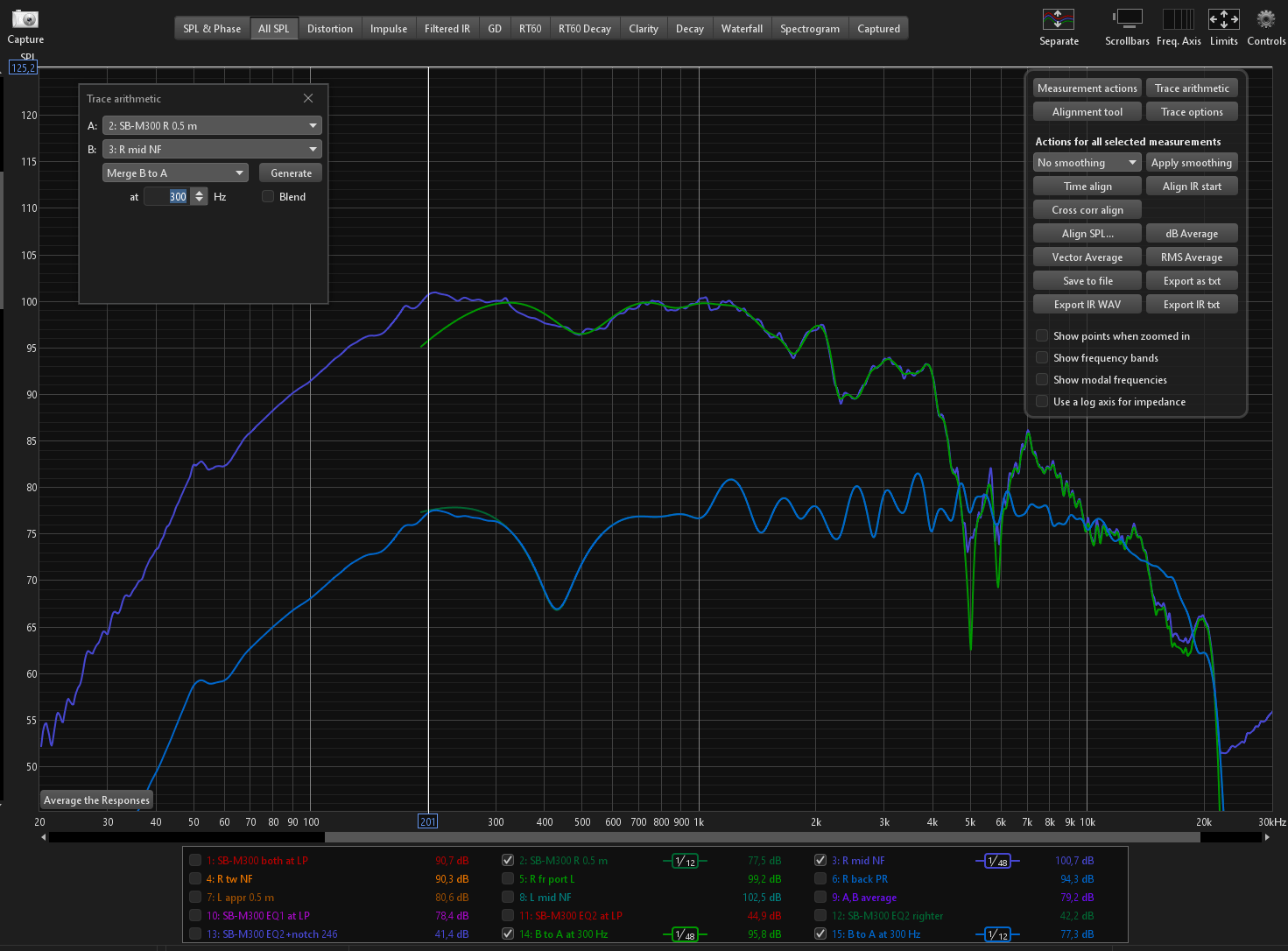The height and width of the screenshot is (951, 1288).
Task: Click the merge frequency input field
Action: click(x=167, y=196)
